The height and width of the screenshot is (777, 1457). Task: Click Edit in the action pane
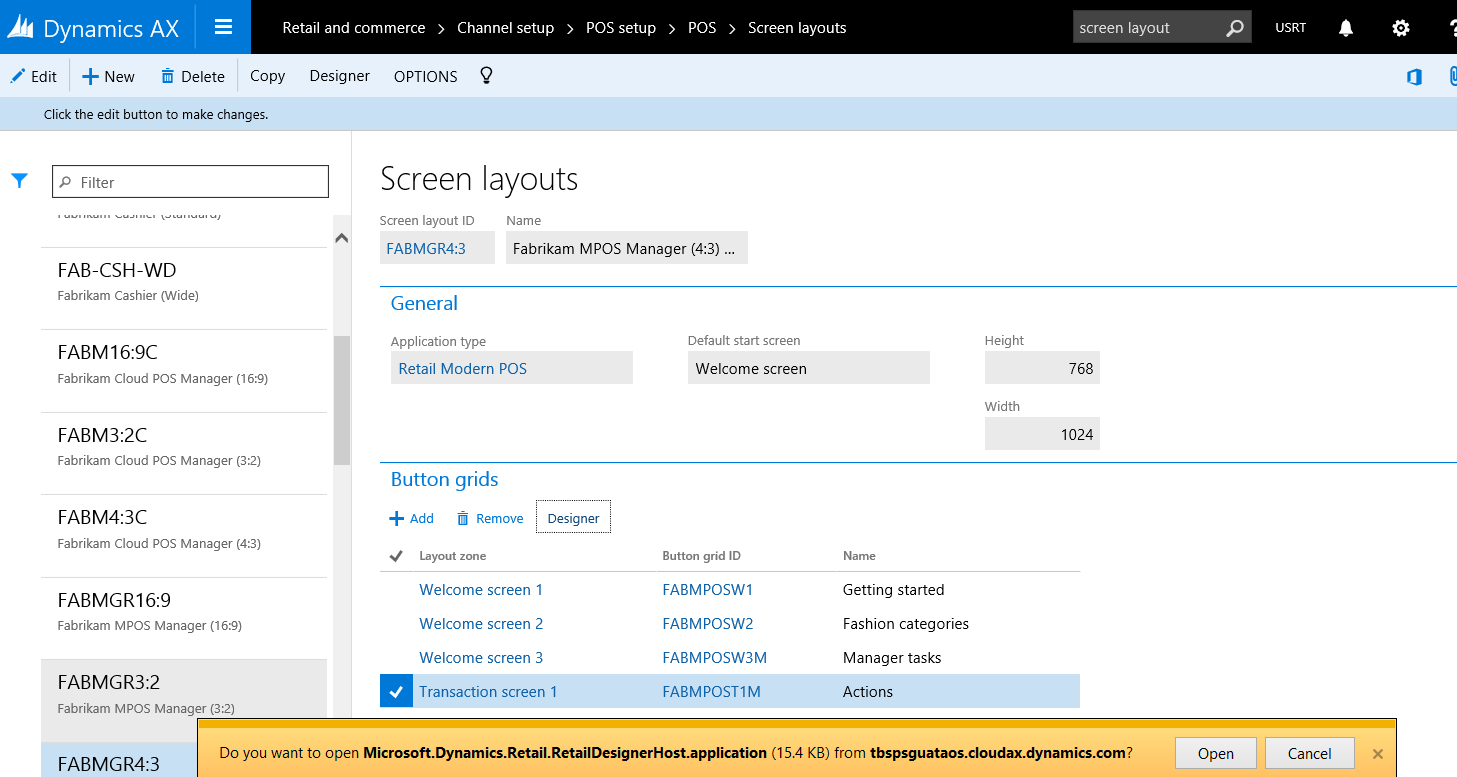(33, 76)
